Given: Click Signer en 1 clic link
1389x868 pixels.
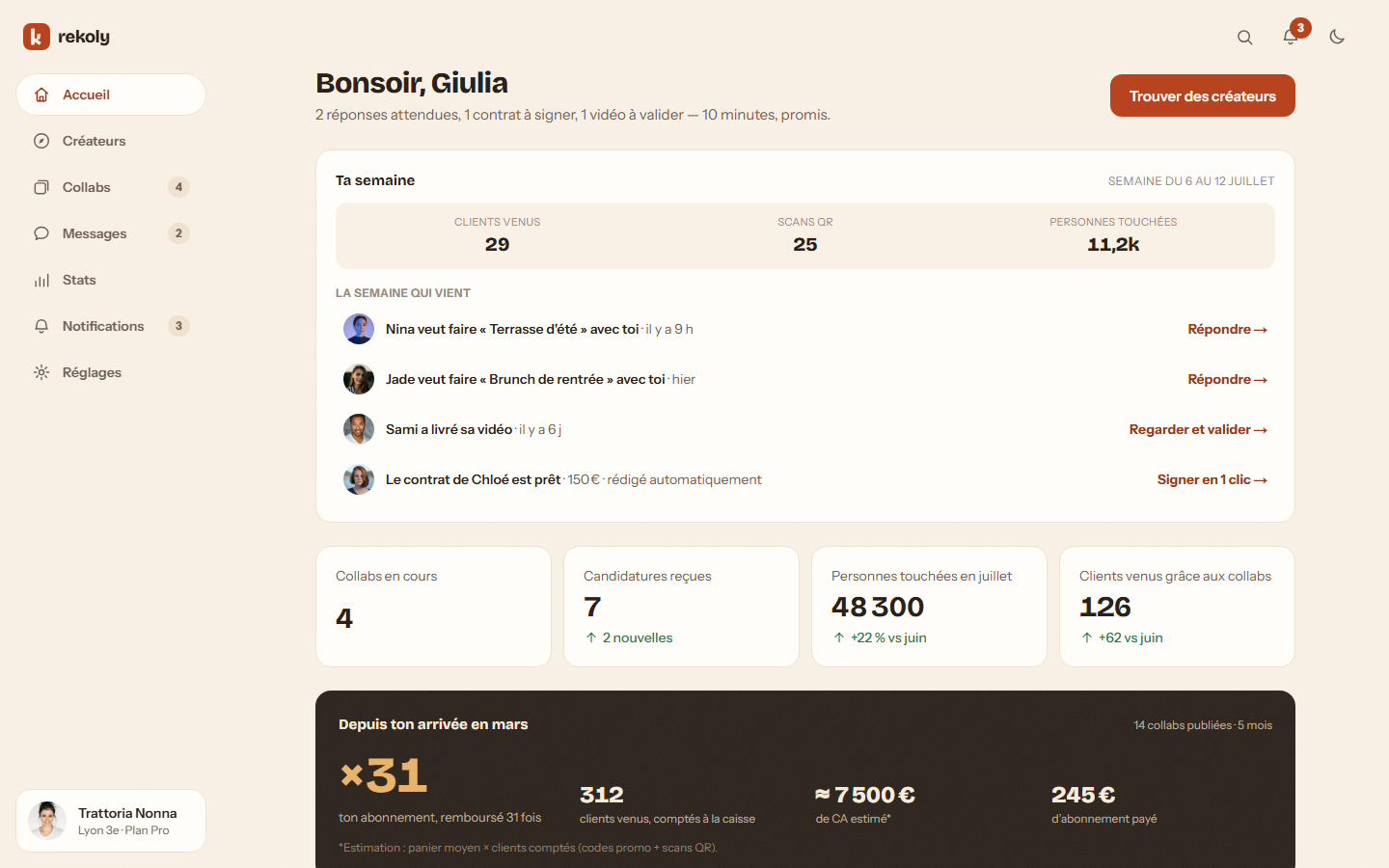Looking at the screenshot, I should pos(1212,480).
